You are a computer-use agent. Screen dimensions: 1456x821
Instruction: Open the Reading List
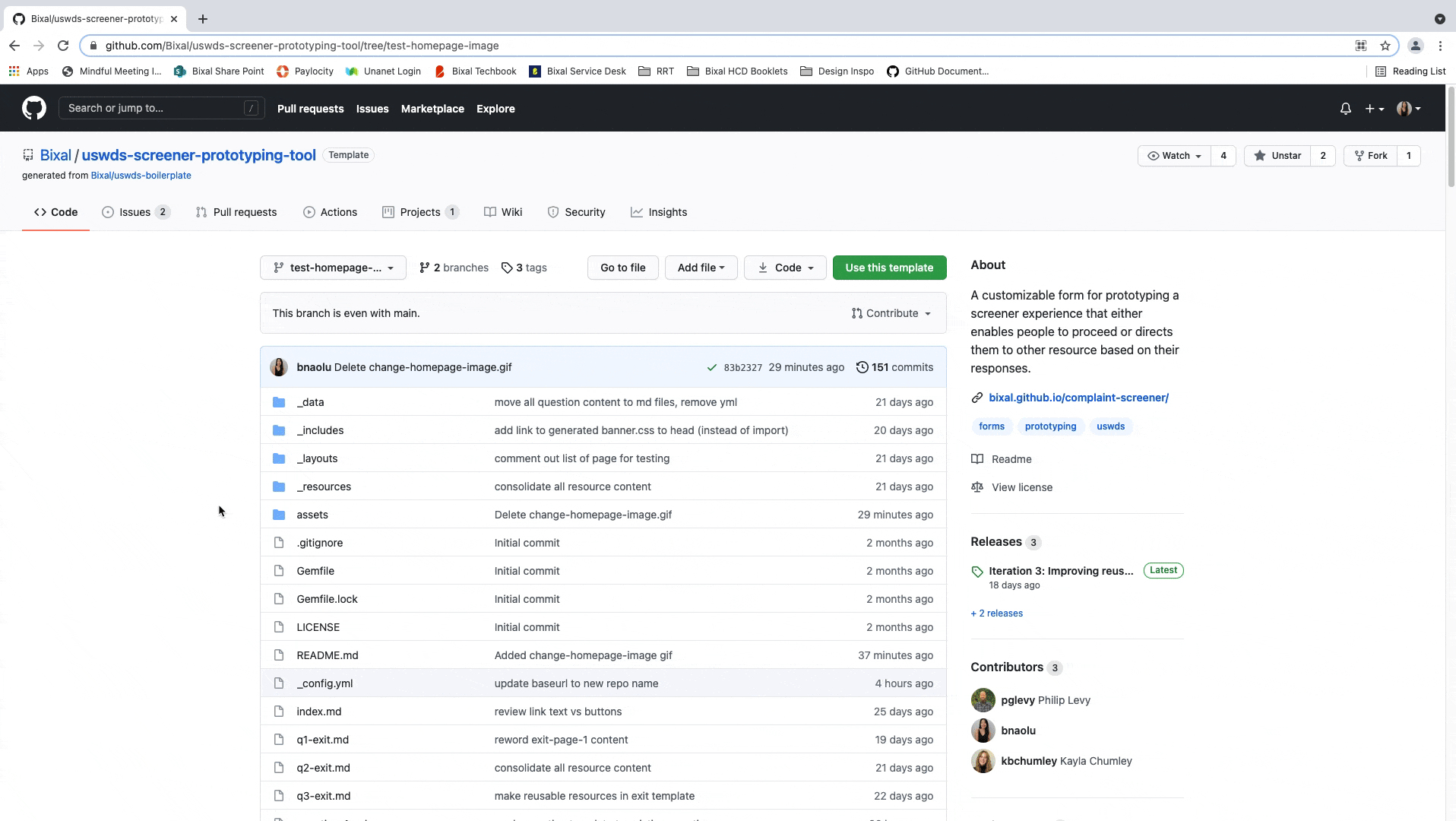tap(1410, 71)
